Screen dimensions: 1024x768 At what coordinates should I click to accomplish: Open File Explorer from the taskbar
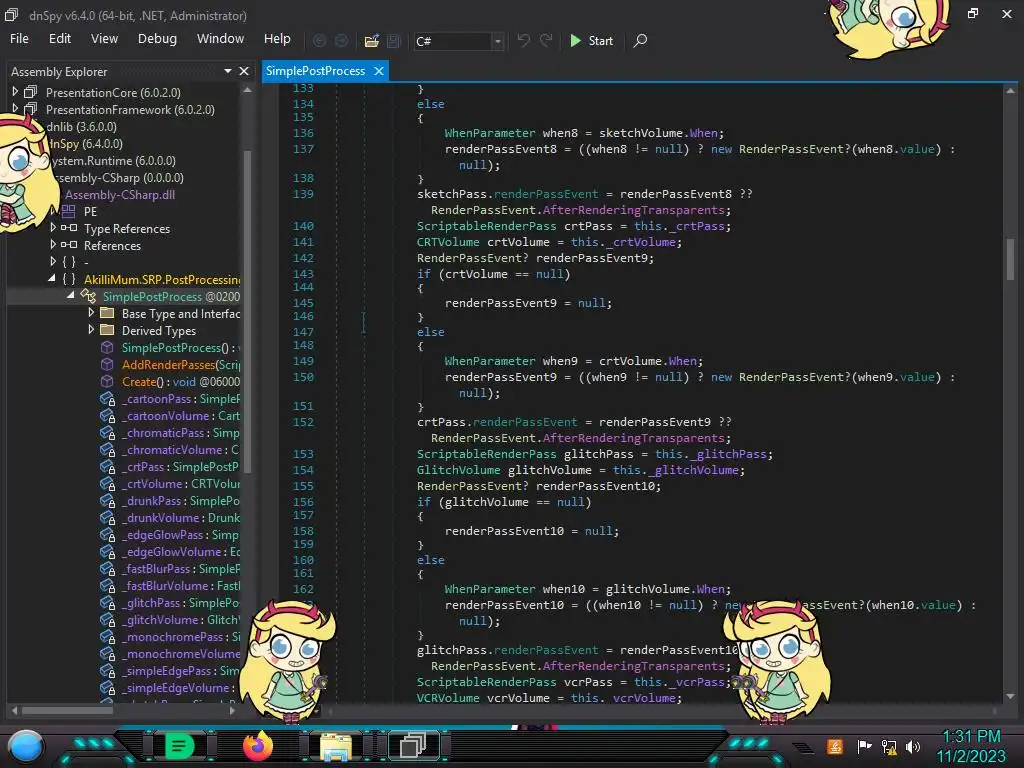coord(335,746)
